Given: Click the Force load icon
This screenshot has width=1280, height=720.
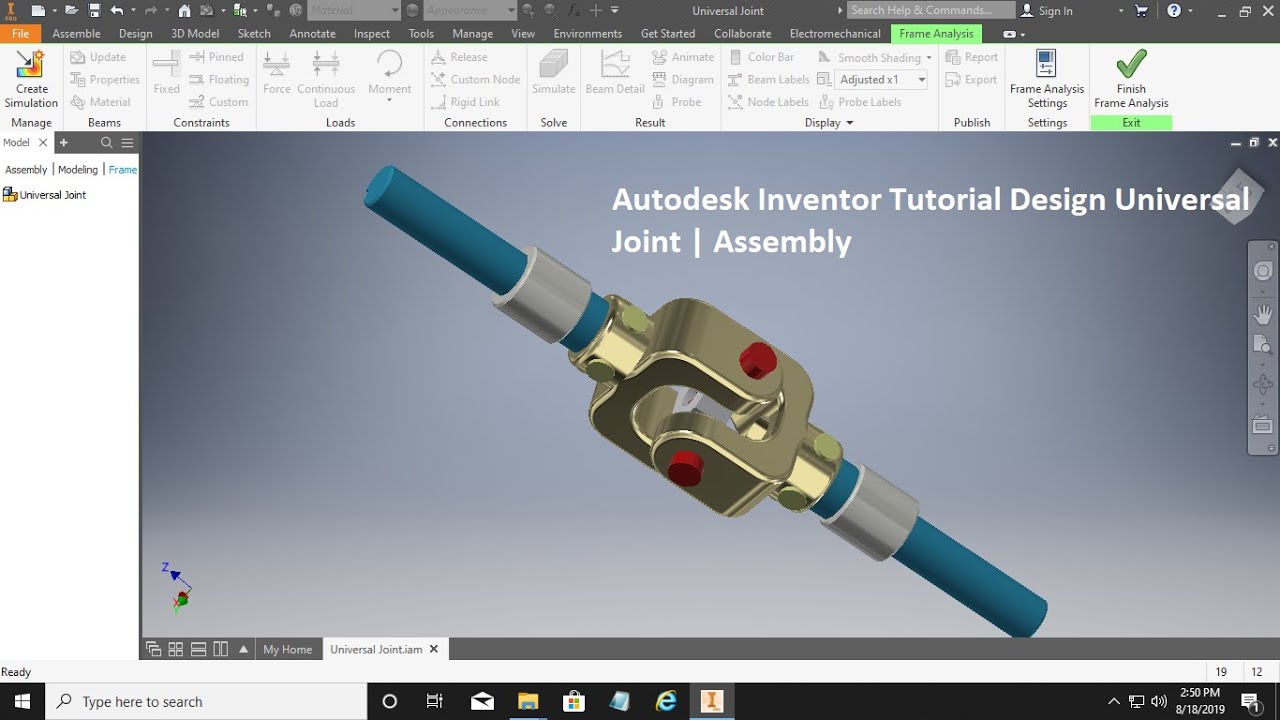Looking at the screenshot, I should 276,64.
